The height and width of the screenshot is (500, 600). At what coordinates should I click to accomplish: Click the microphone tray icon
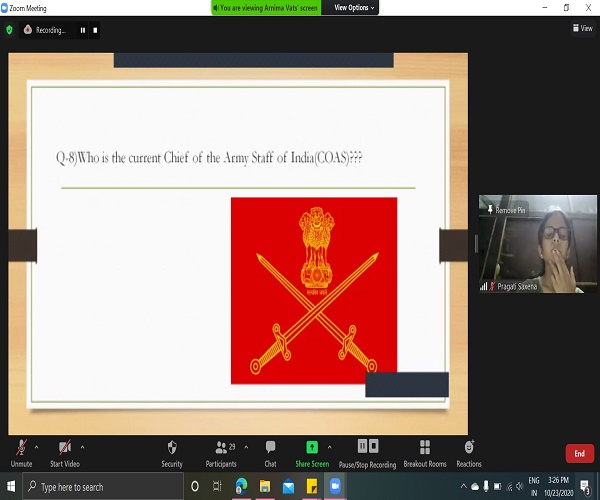486,486
